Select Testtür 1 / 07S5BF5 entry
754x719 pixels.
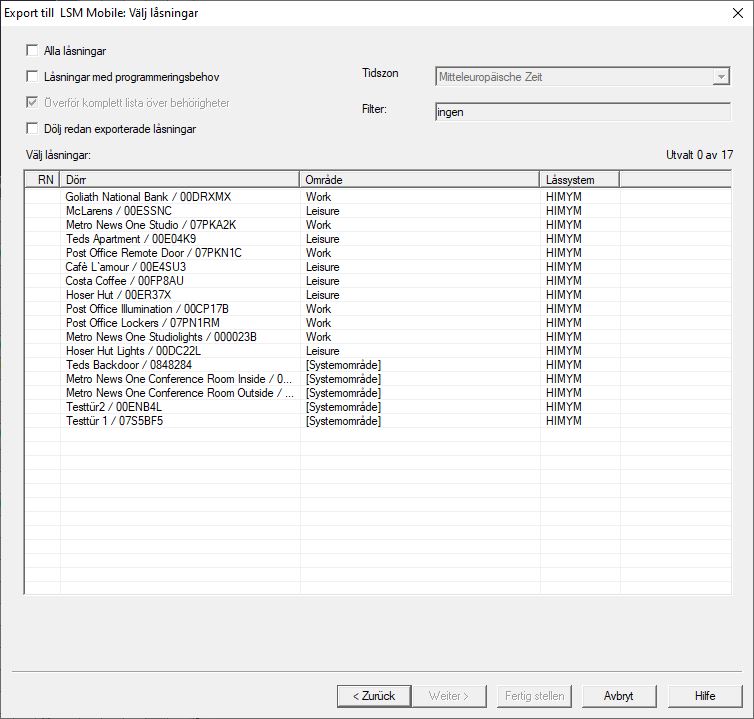114,421
